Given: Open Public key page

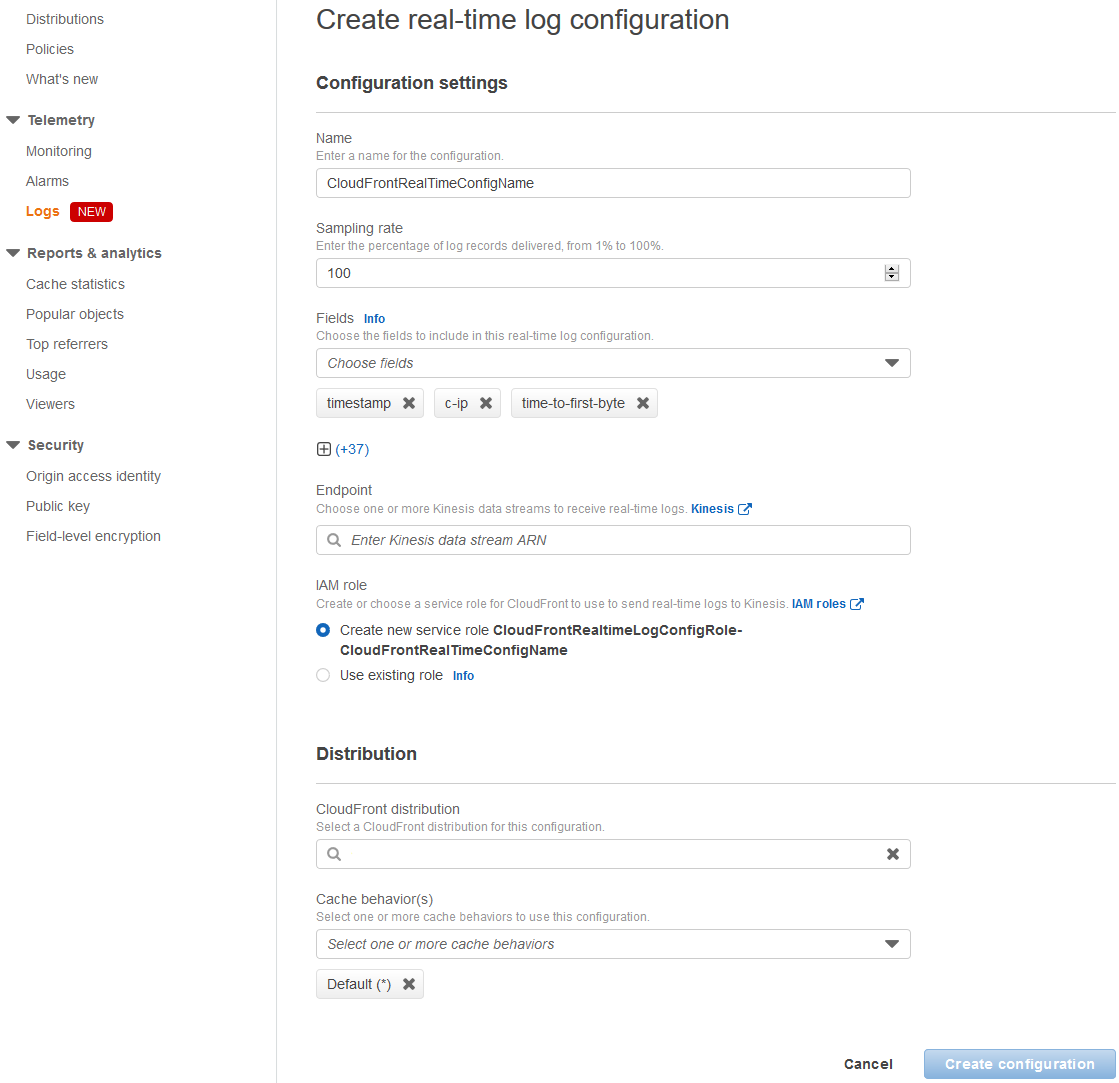Looking at the screenshot, I should pyautogui.click(x=58, y=506).
